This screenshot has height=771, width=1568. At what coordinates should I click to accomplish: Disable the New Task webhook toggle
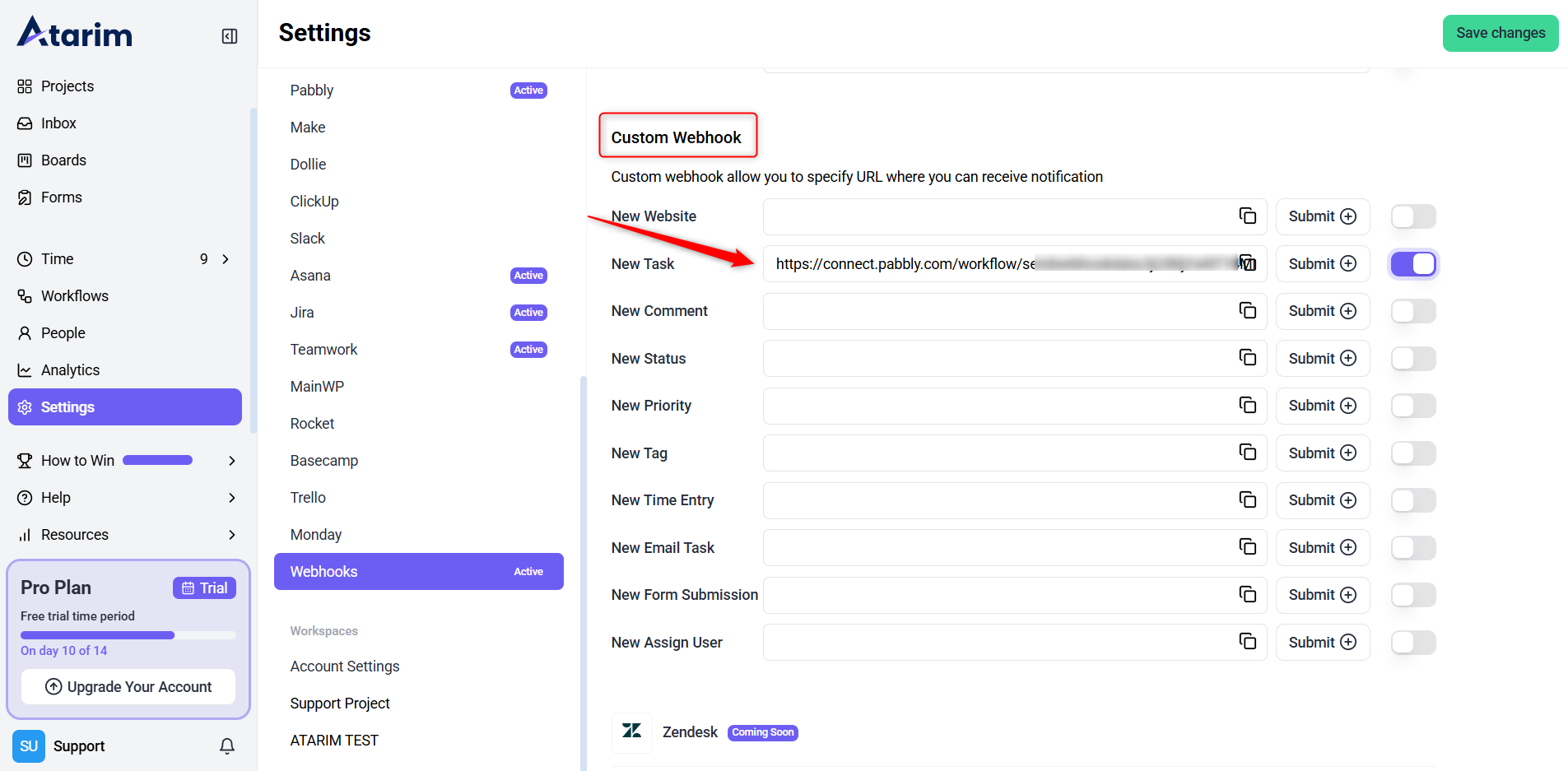1412,264
